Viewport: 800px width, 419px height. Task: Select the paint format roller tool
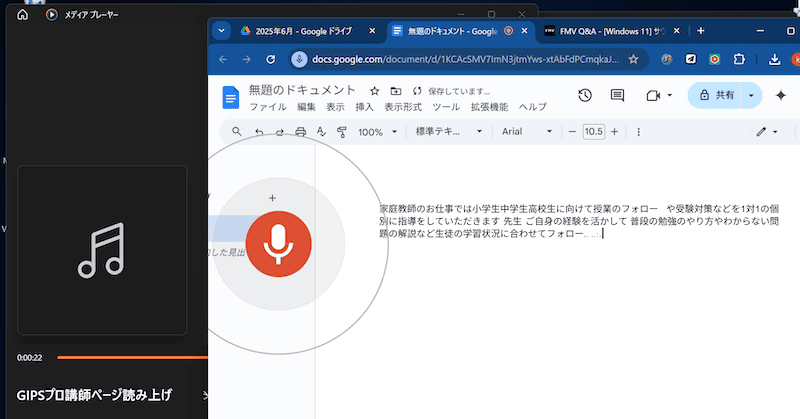pos(342,132)
